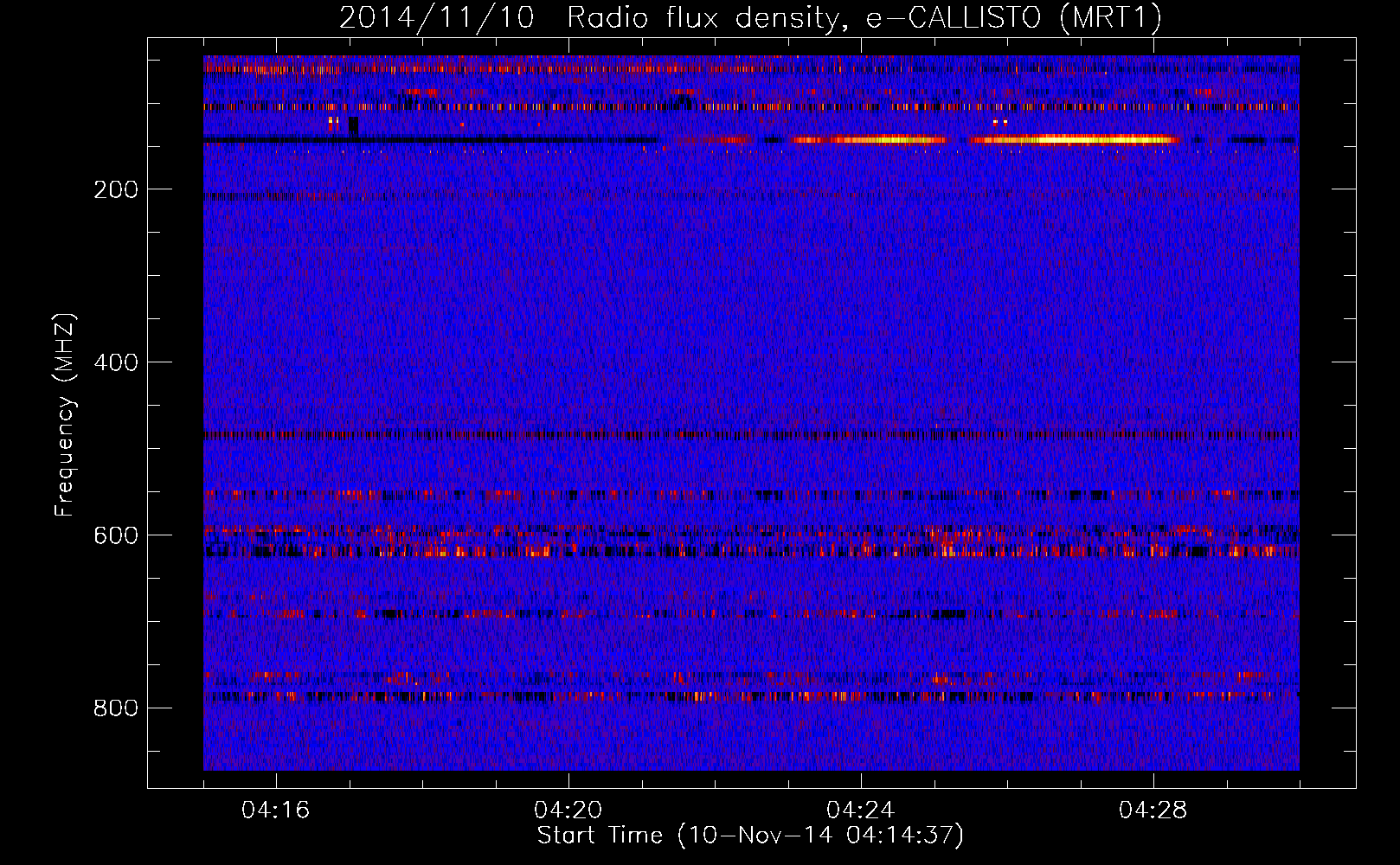This screenshot has height=865, width=1400.
Task: Click the 04:28 time tick label
Action: tap(1153, 811)
